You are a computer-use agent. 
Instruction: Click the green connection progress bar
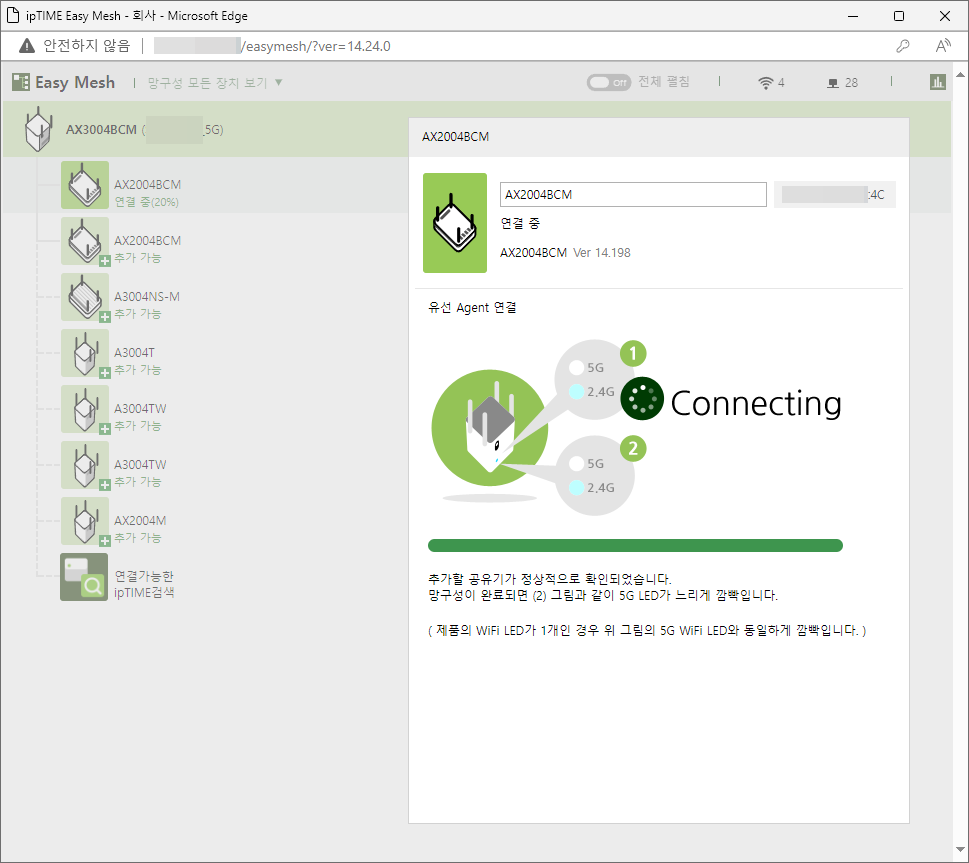click(635, 545)
